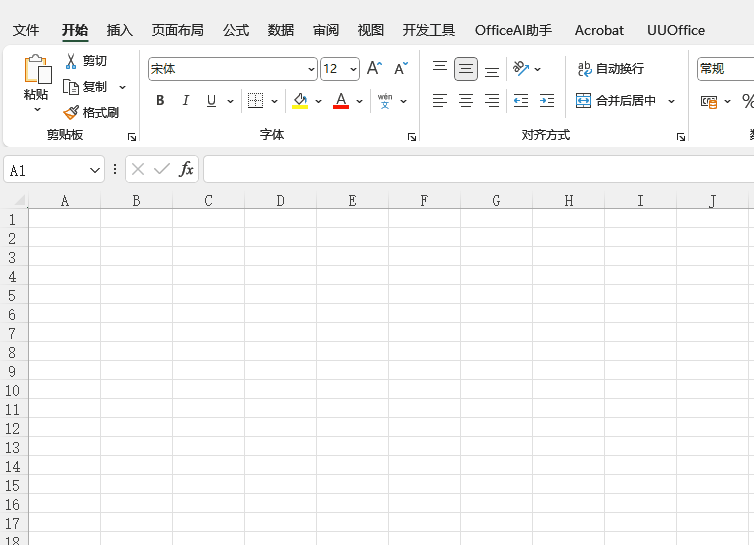Click the formula bar confirm checkmark
Image resolution: width=754 pixels, height=545 pixels.
(x=162, y=169)
